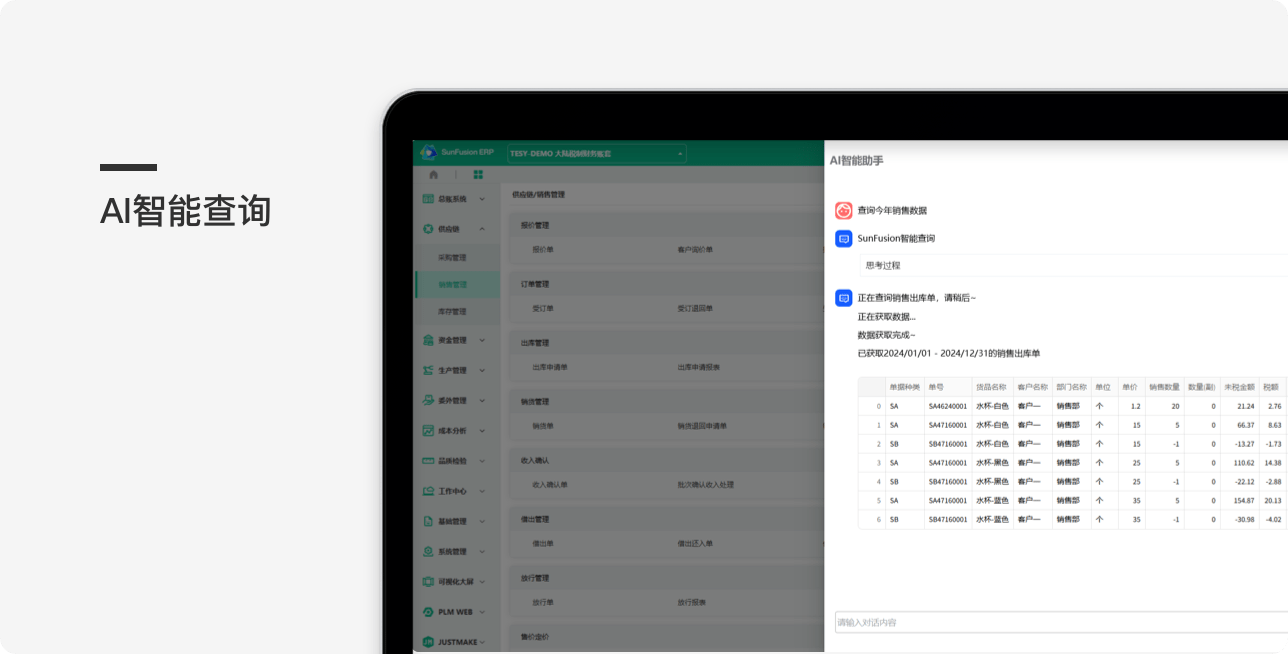Viewport: 1288px width, 654px height.
Task: Select 库存管理 in the sidebar
Action: click(x=452, y=311)
